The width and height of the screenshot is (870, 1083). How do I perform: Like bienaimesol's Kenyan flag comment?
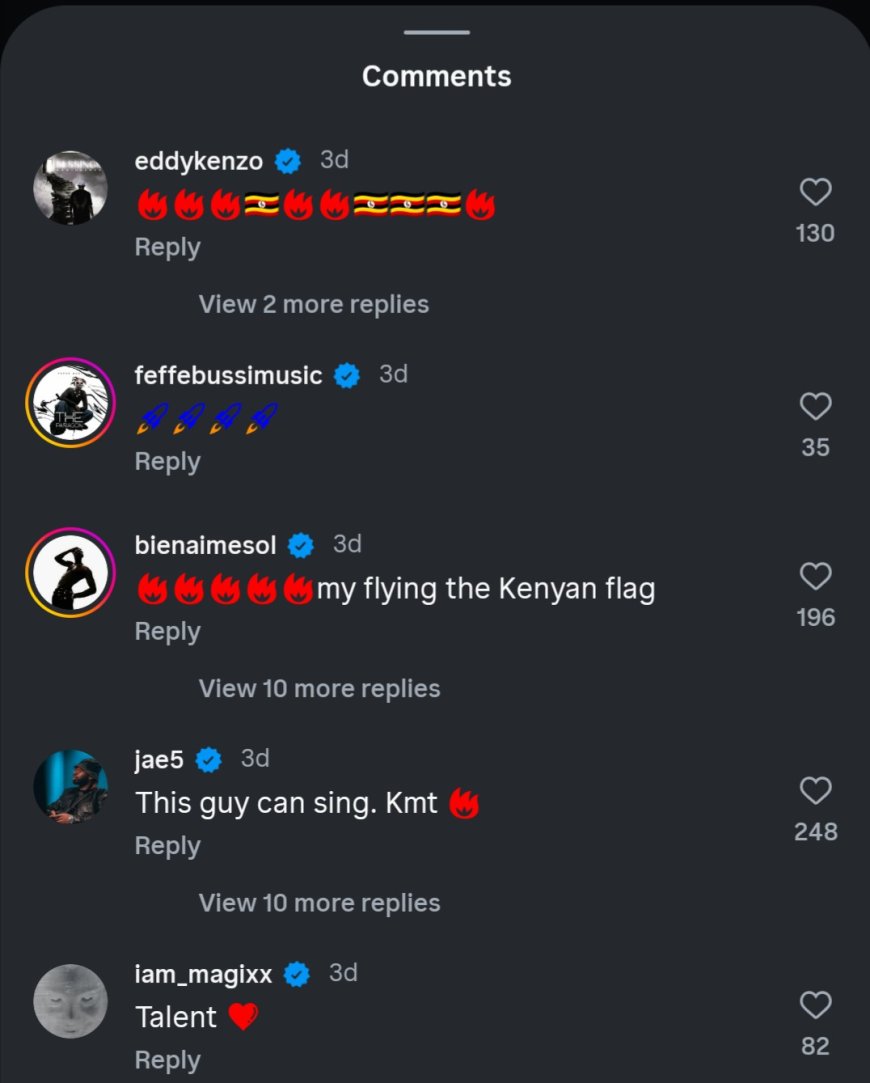click(816, 576)
